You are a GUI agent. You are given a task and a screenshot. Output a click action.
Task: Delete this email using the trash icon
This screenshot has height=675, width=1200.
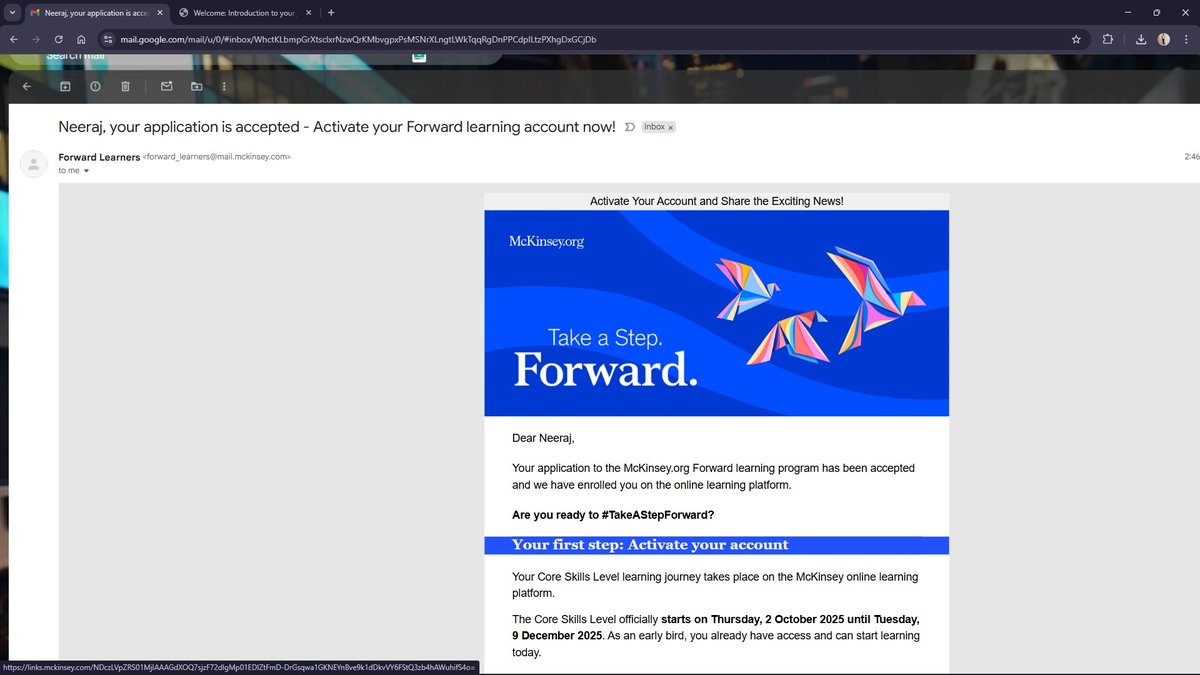[125, 87]
